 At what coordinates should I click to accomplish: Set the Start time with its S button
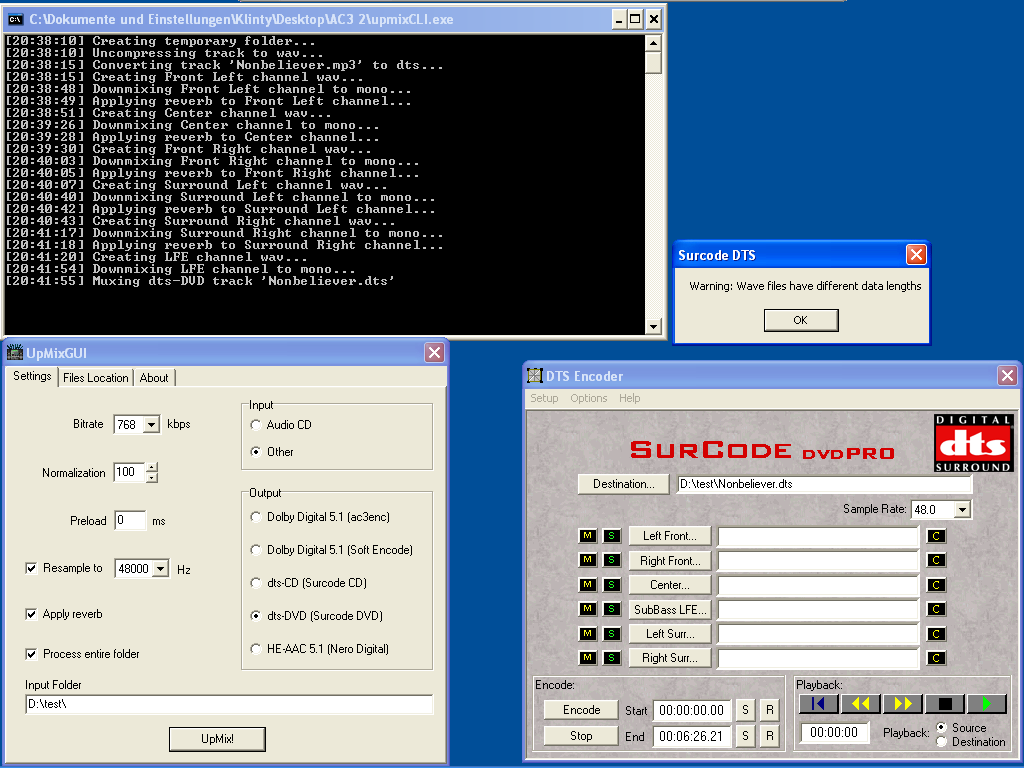pos(745,710)
